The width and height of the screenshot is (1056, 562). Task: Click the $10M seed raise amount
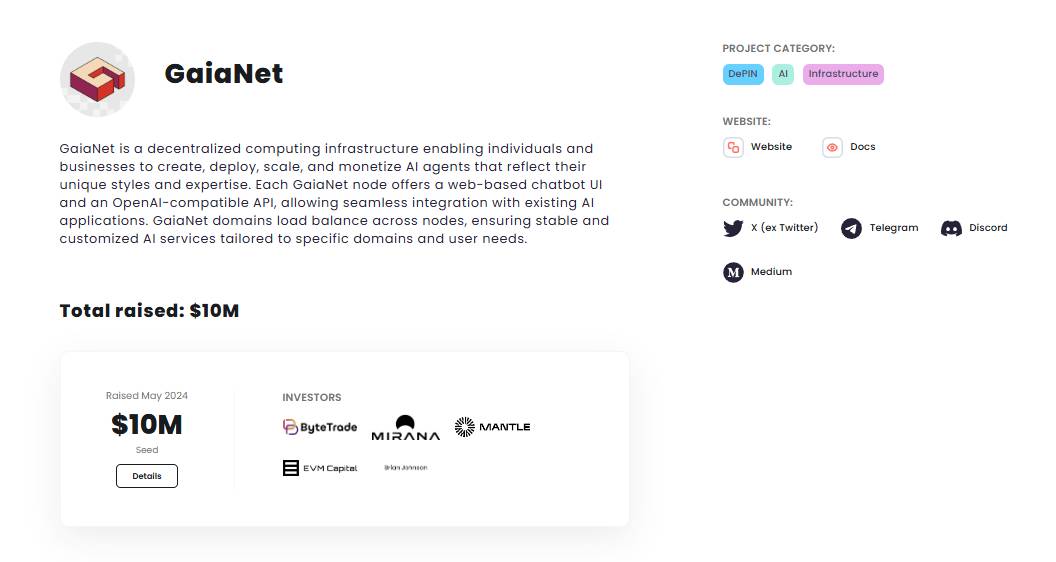pyautogui.click(x=147, y=425)
